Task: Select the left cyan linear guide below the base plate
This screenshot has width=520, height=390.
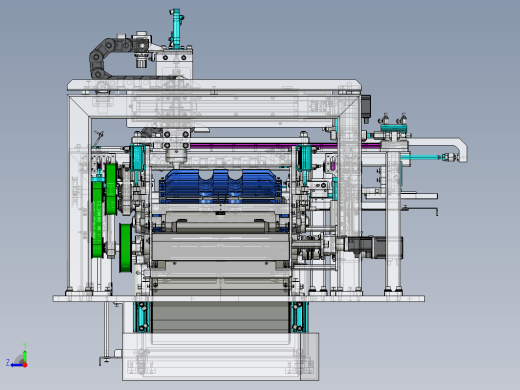Action: (142, 317)
